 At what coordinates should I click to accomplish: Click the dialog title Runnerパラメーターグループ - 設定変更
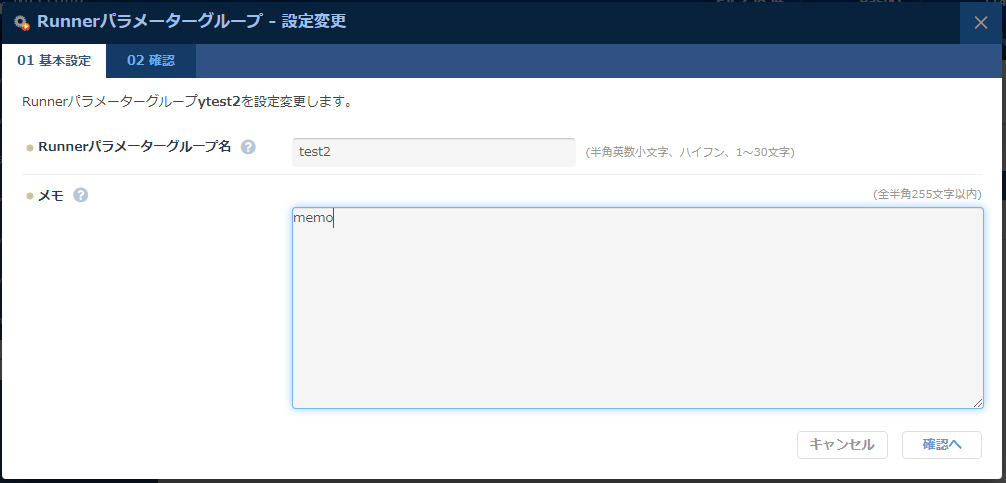pos(192,22)
